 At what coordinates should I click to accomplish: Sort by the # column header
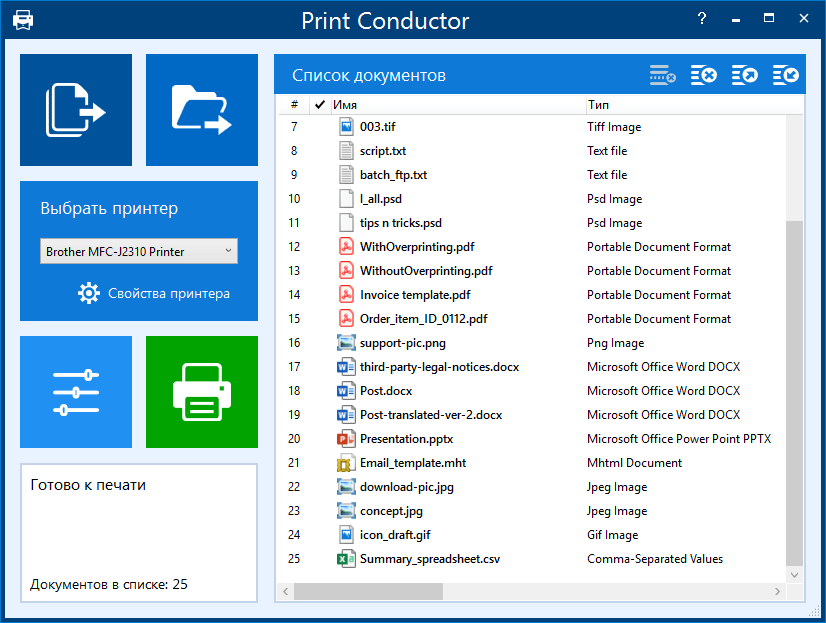tap(294, 105)
